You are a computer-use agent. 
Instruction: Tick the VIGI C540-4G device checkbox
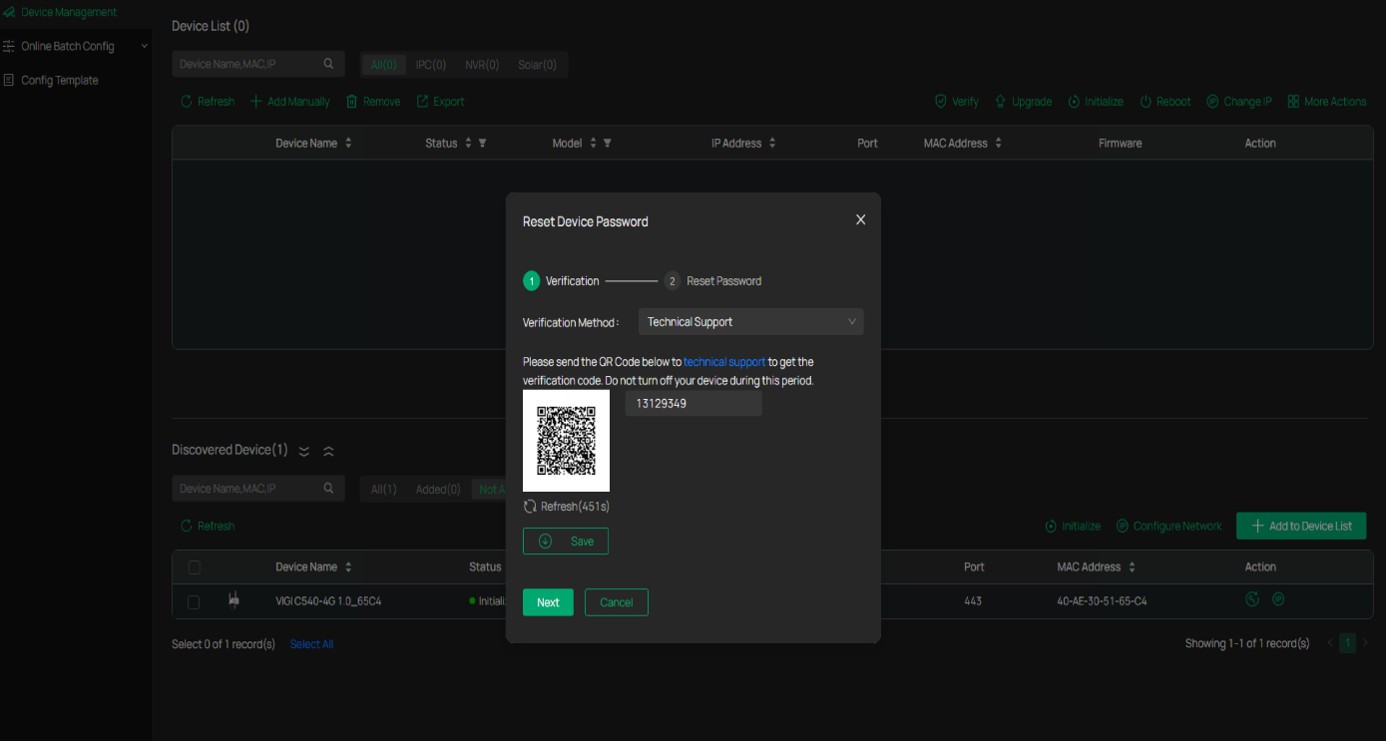(x=194, y=602)
